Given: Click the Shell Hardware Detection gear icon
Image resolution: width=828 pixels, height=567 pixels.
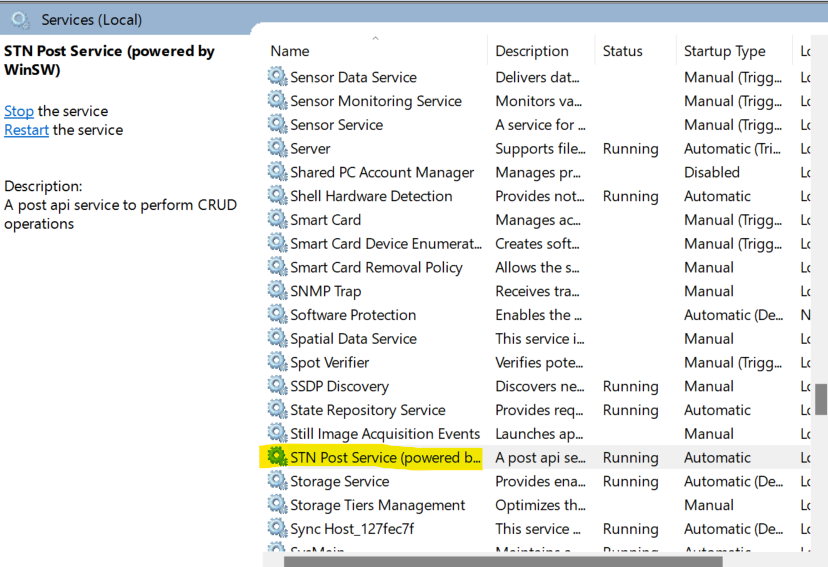Looking at the screenshot, I should click(x=277, y=195).
